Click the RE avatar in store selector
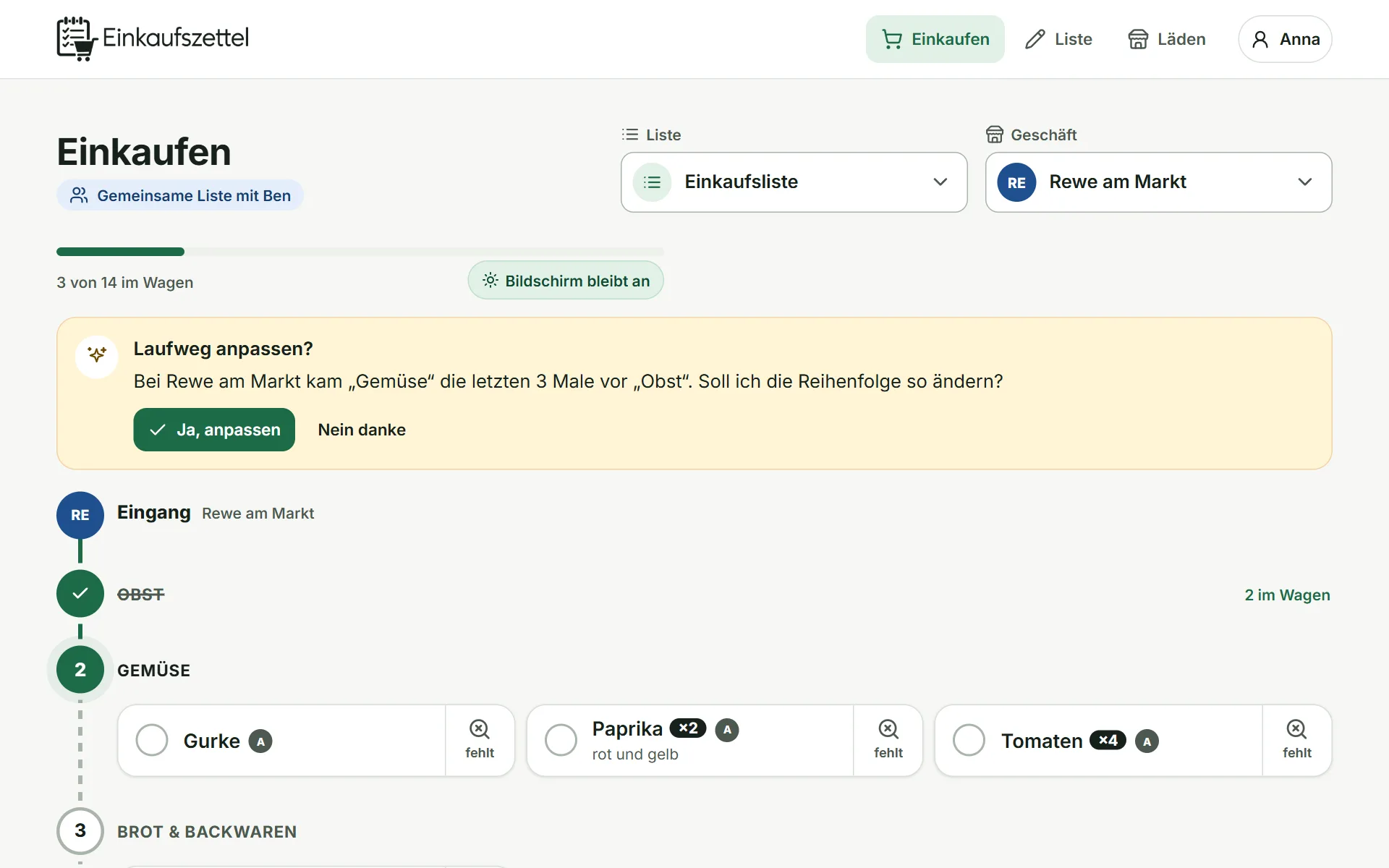Viewport: 1389px width, 868px height. tap(1016, 182)
